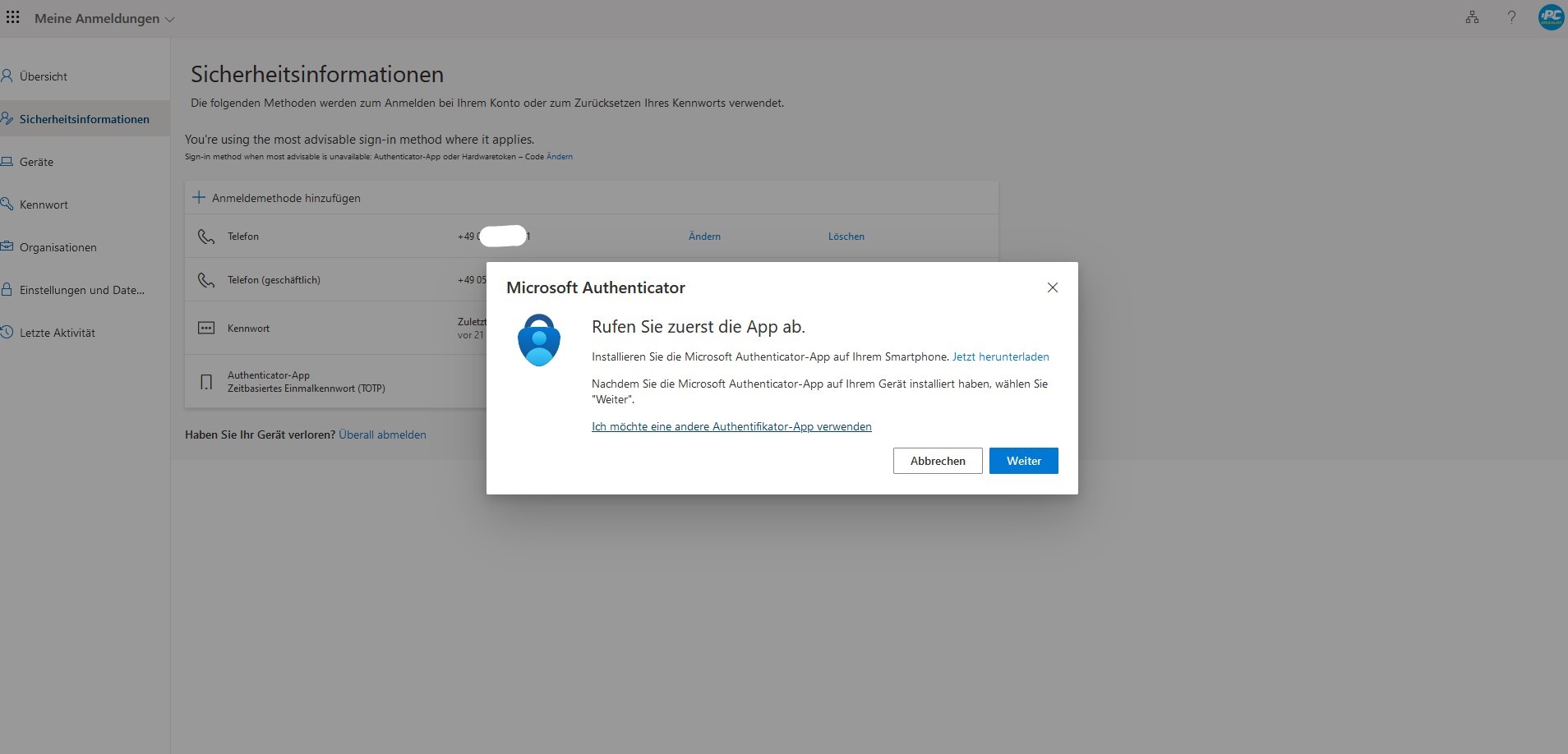The height and width of the screenshot is (754, 1568).
Task: Click Jetzt herunterladen link
Action: [1000, 356]
